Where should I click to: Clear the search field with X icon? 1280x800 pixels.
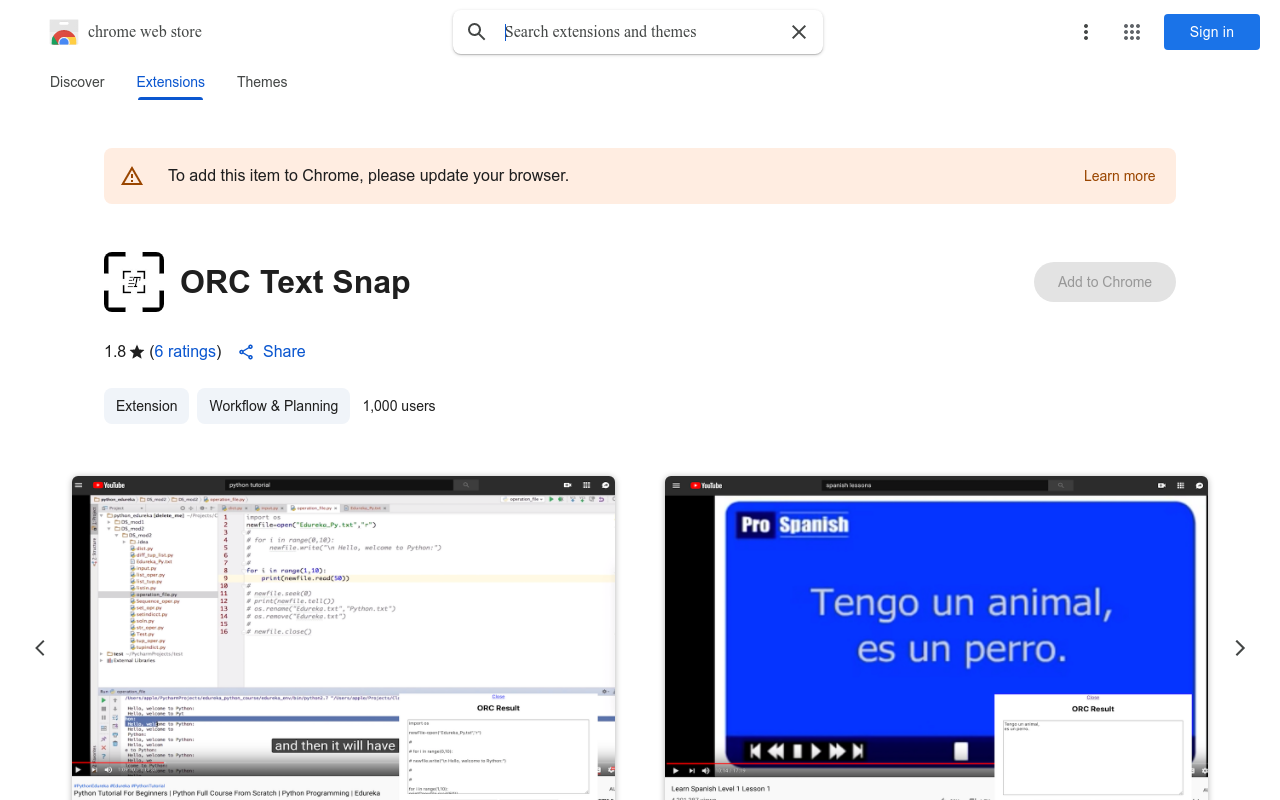tap(799, 32)
